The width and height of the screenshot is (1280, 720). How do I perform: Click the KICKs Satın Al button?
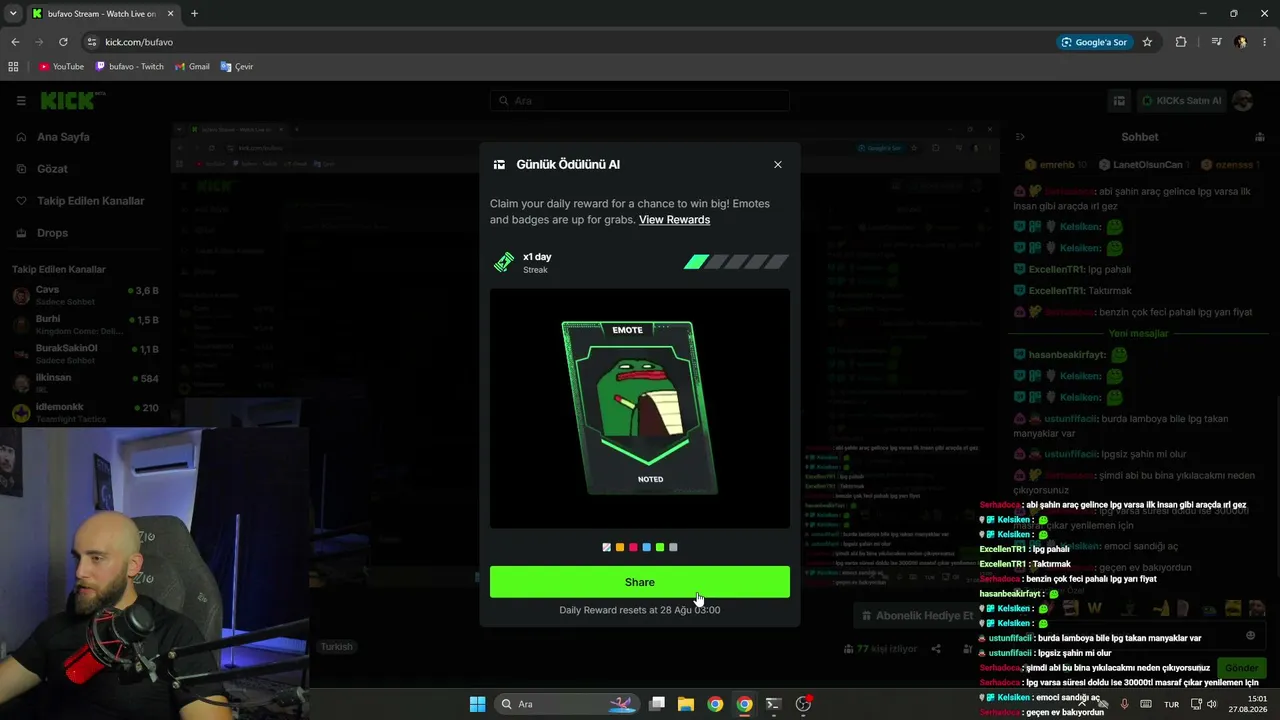click(x=1180, y=101)
